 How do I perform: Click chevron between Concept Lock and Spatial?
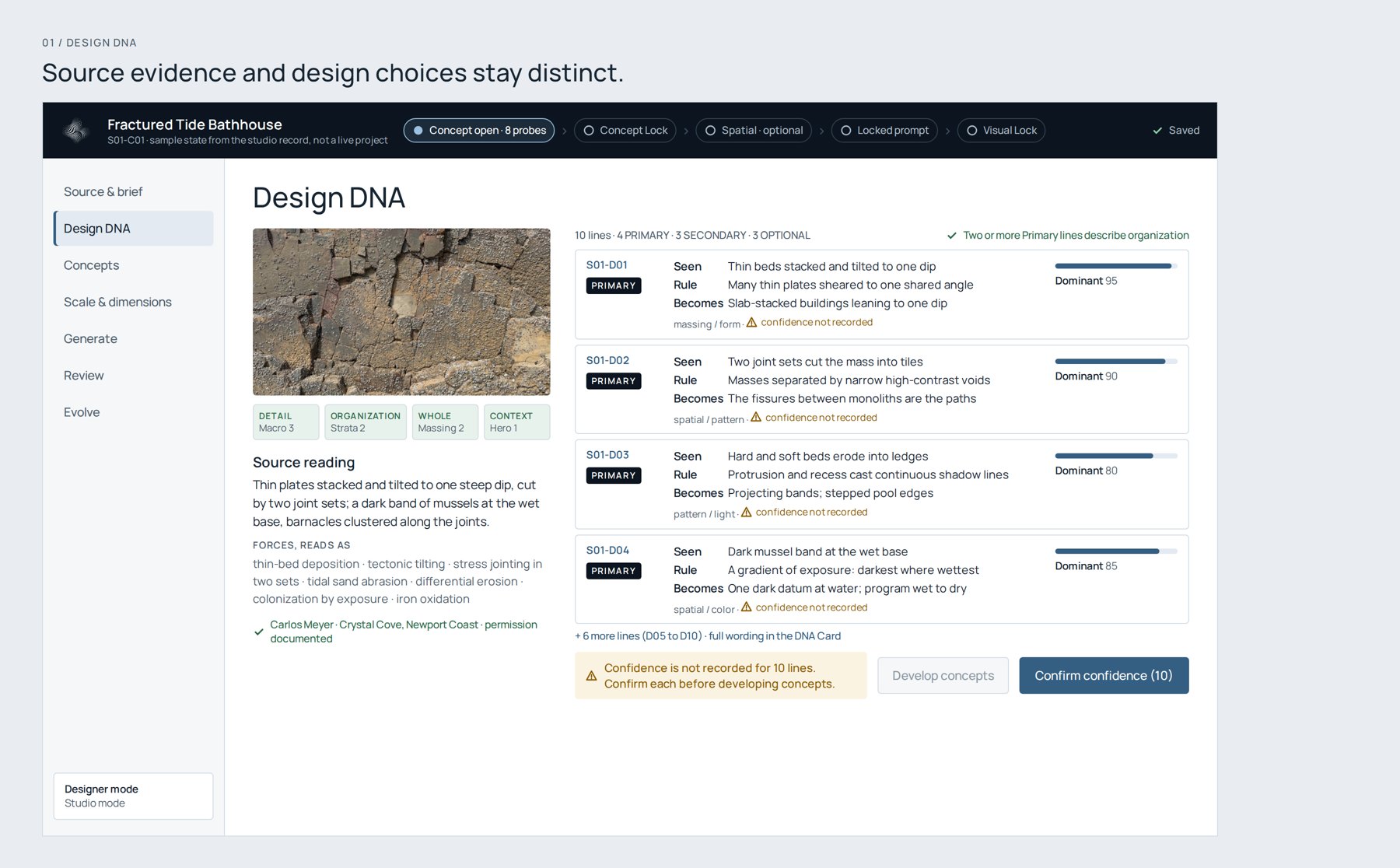(686, 131)
